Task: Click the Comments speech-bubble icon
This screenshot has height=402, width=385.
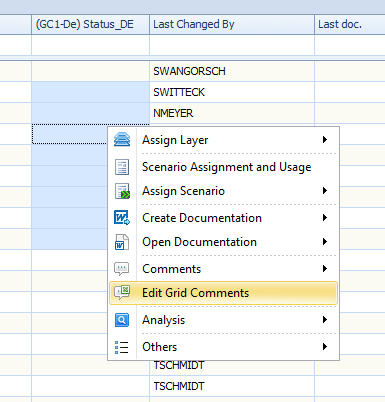Action: [x=122, y=269]
